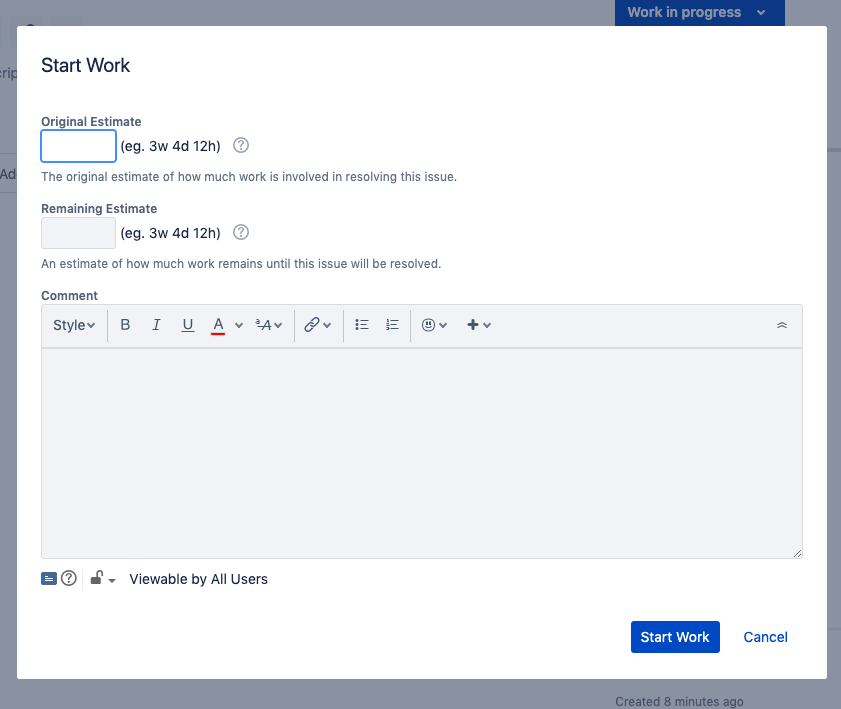Show help for Original Estimate format

pos(241,145)
